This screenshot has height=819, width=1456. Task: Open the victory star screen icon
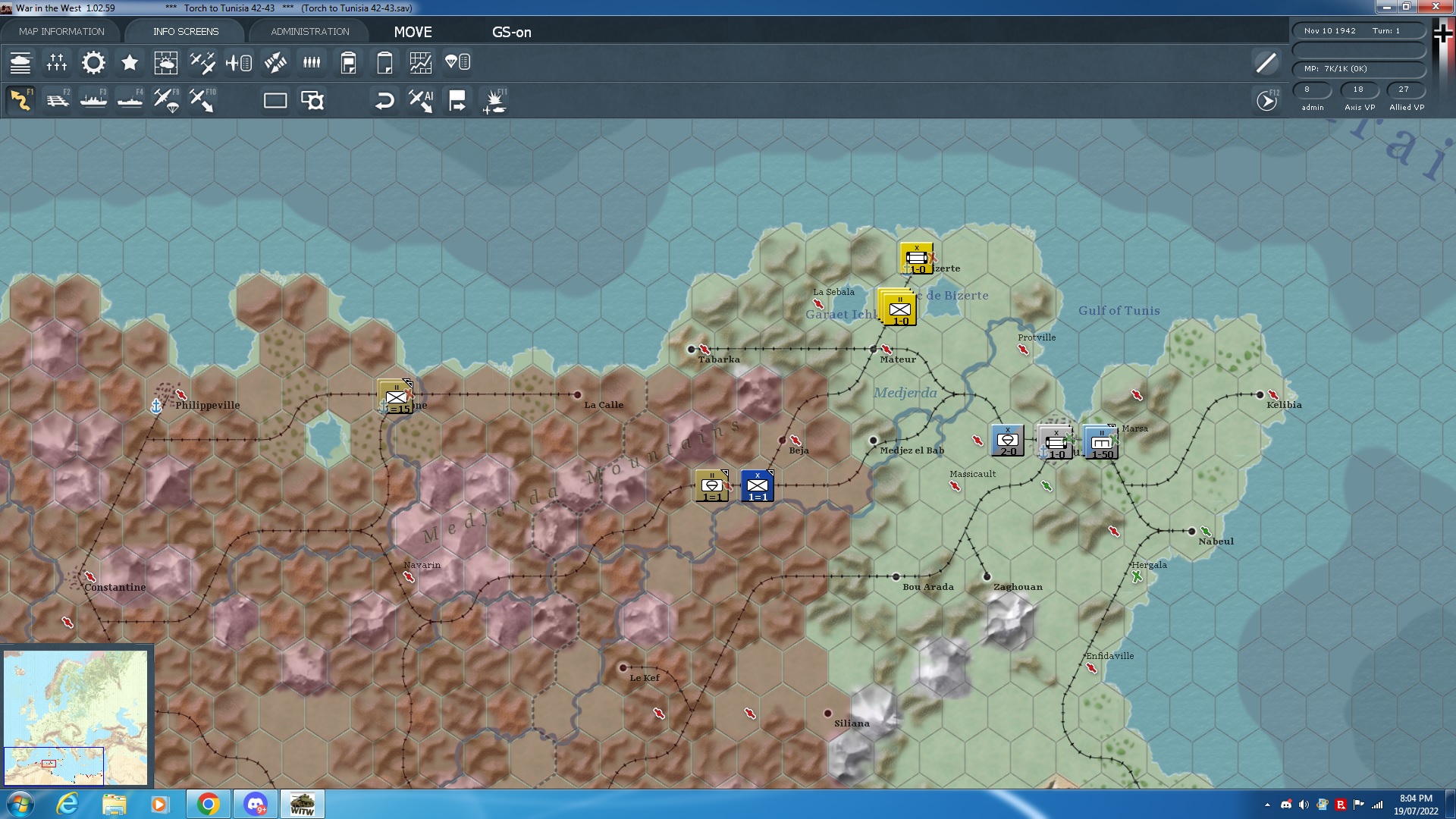[x=130, y=63]
